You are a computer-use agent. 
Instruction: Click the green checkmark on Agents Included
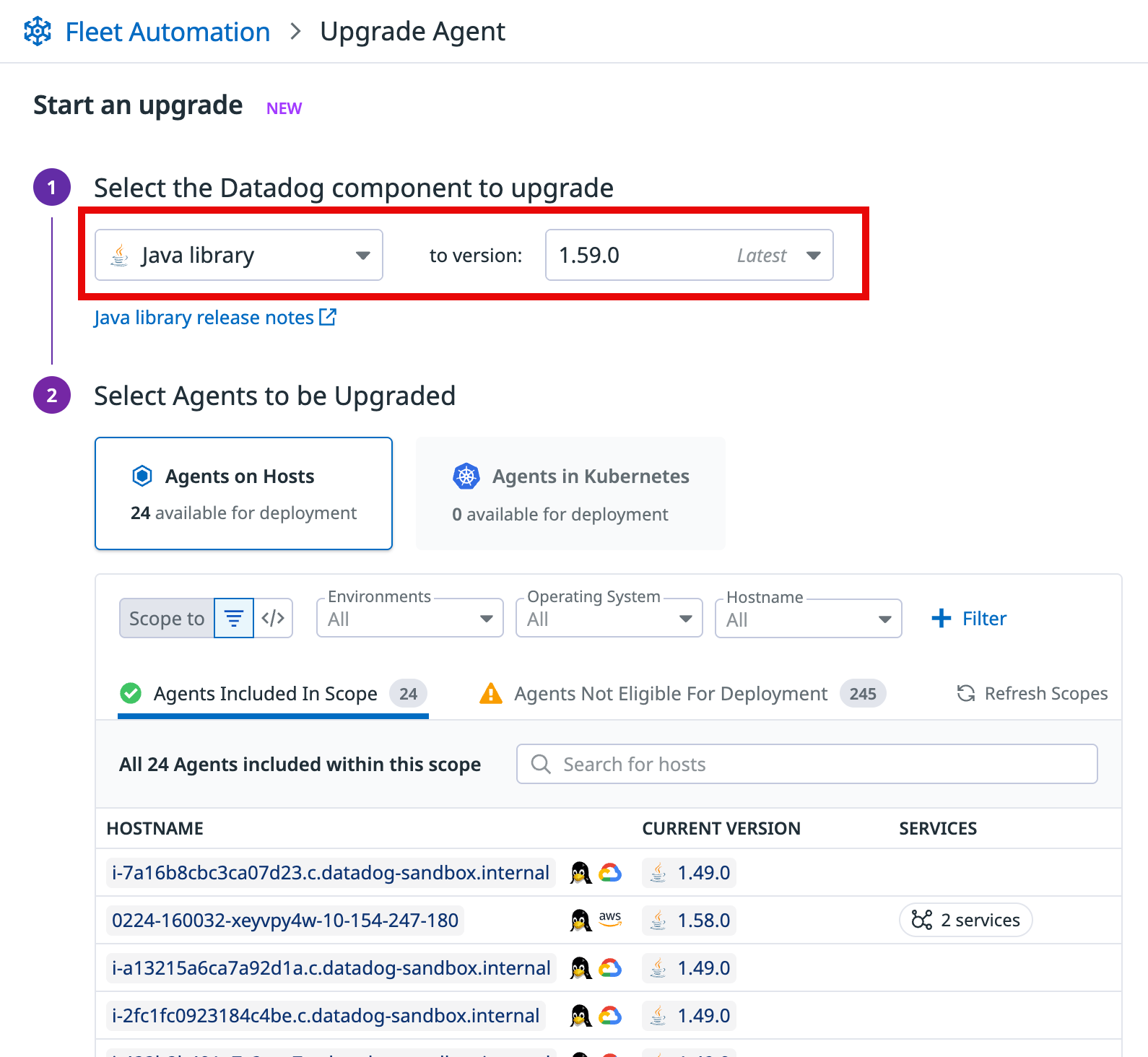click(x=131, y=693)
